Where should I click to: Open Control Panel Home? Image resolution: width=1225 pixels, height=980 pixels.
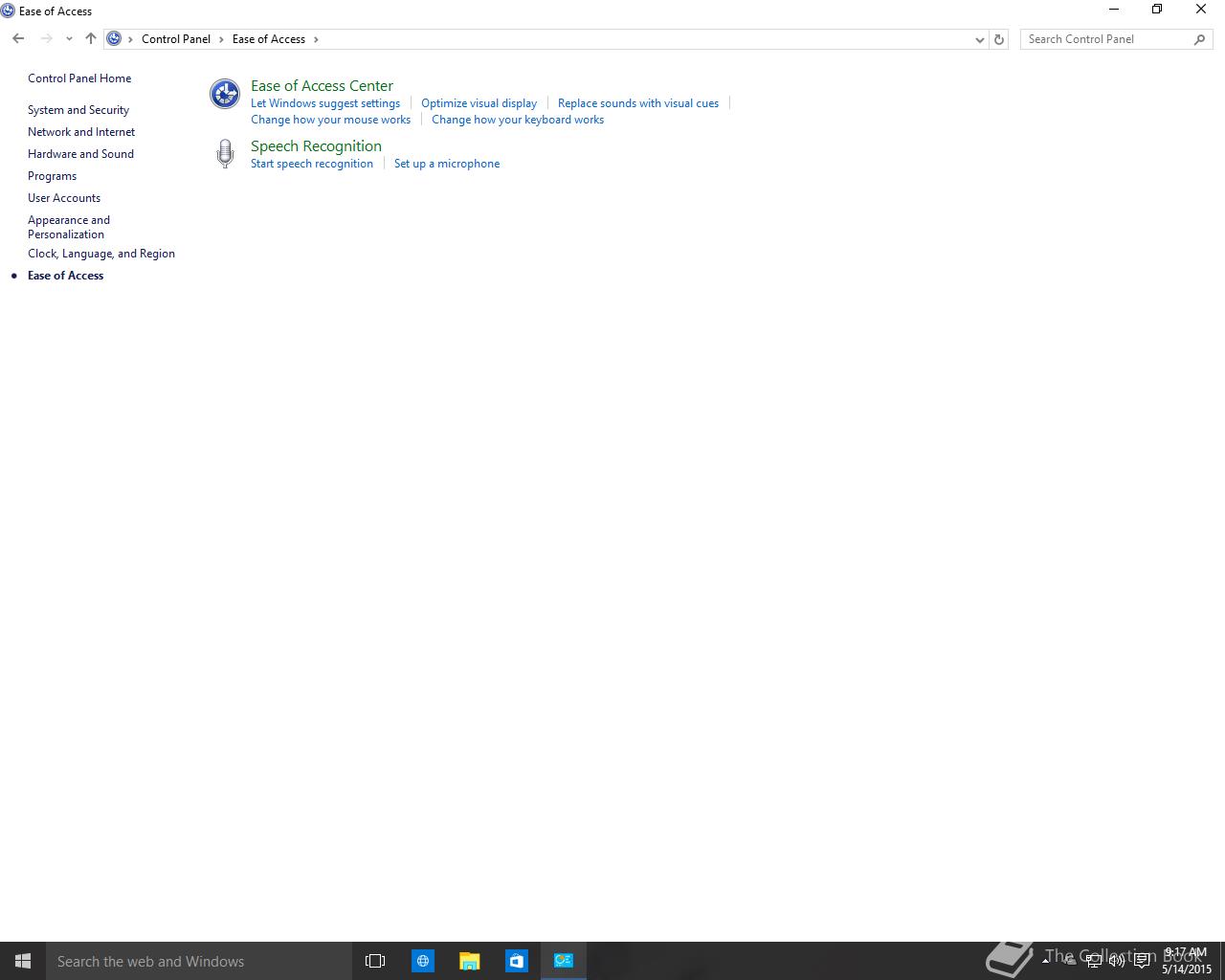(x=79, y=78)
